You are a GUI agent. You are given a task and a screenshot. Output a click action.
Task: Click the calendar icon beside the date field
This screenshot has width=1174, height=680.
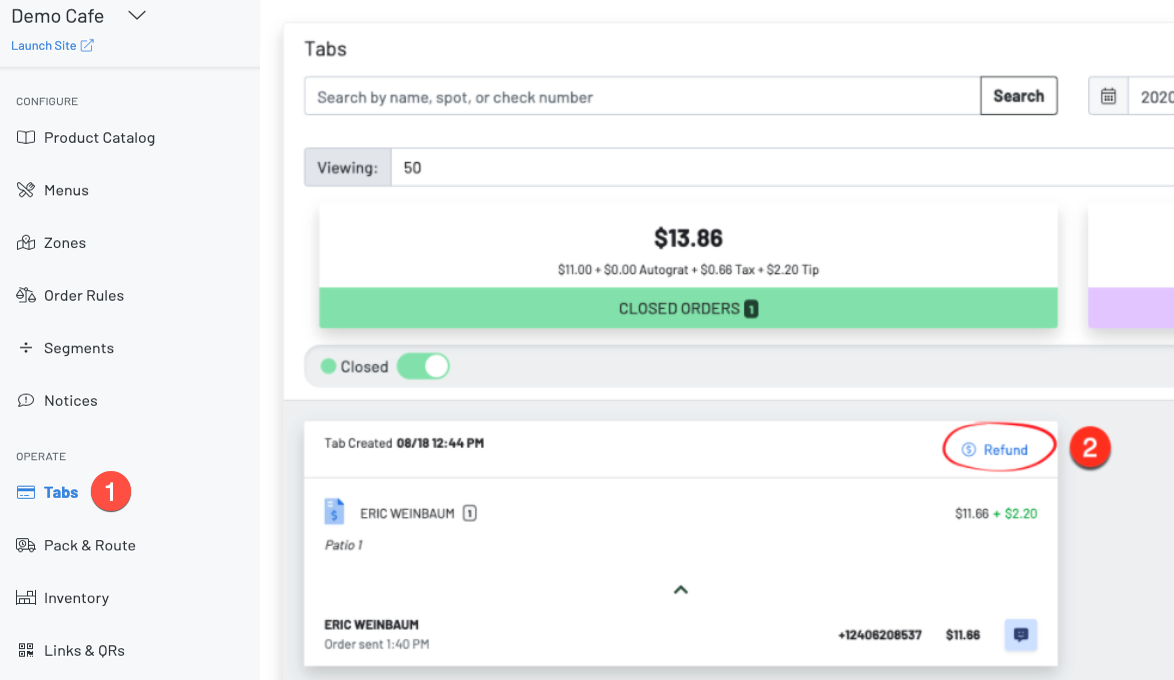[x=1108, y=95]
